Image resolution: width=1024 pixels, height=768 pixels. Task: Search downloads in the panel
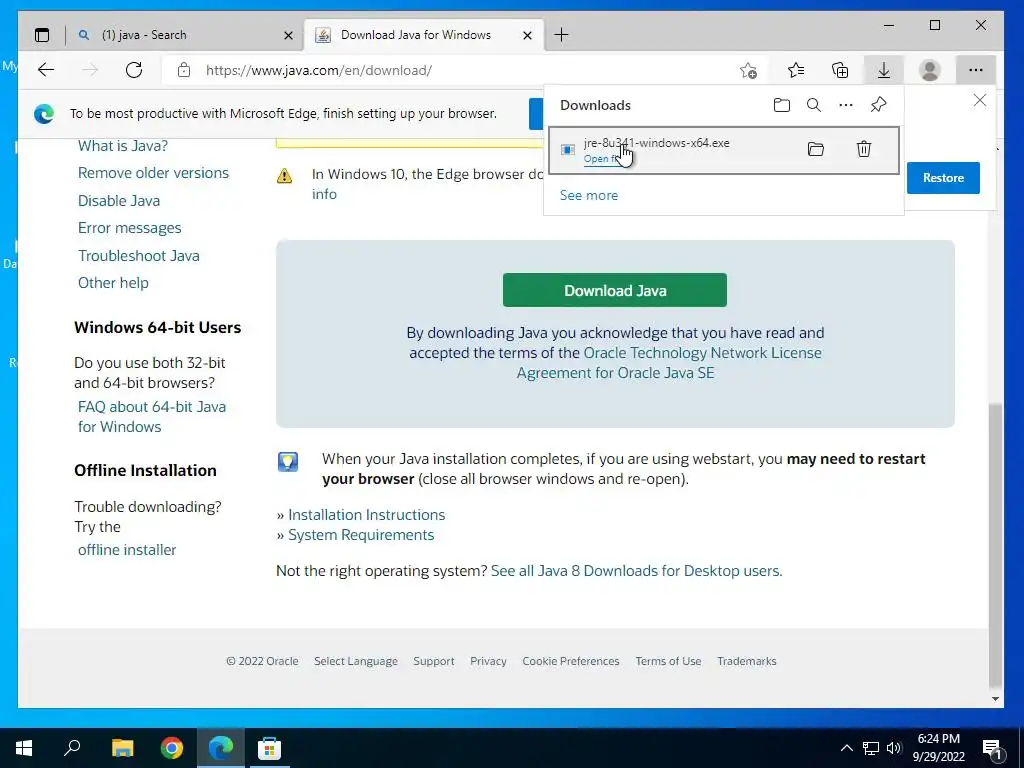[814, 105]
